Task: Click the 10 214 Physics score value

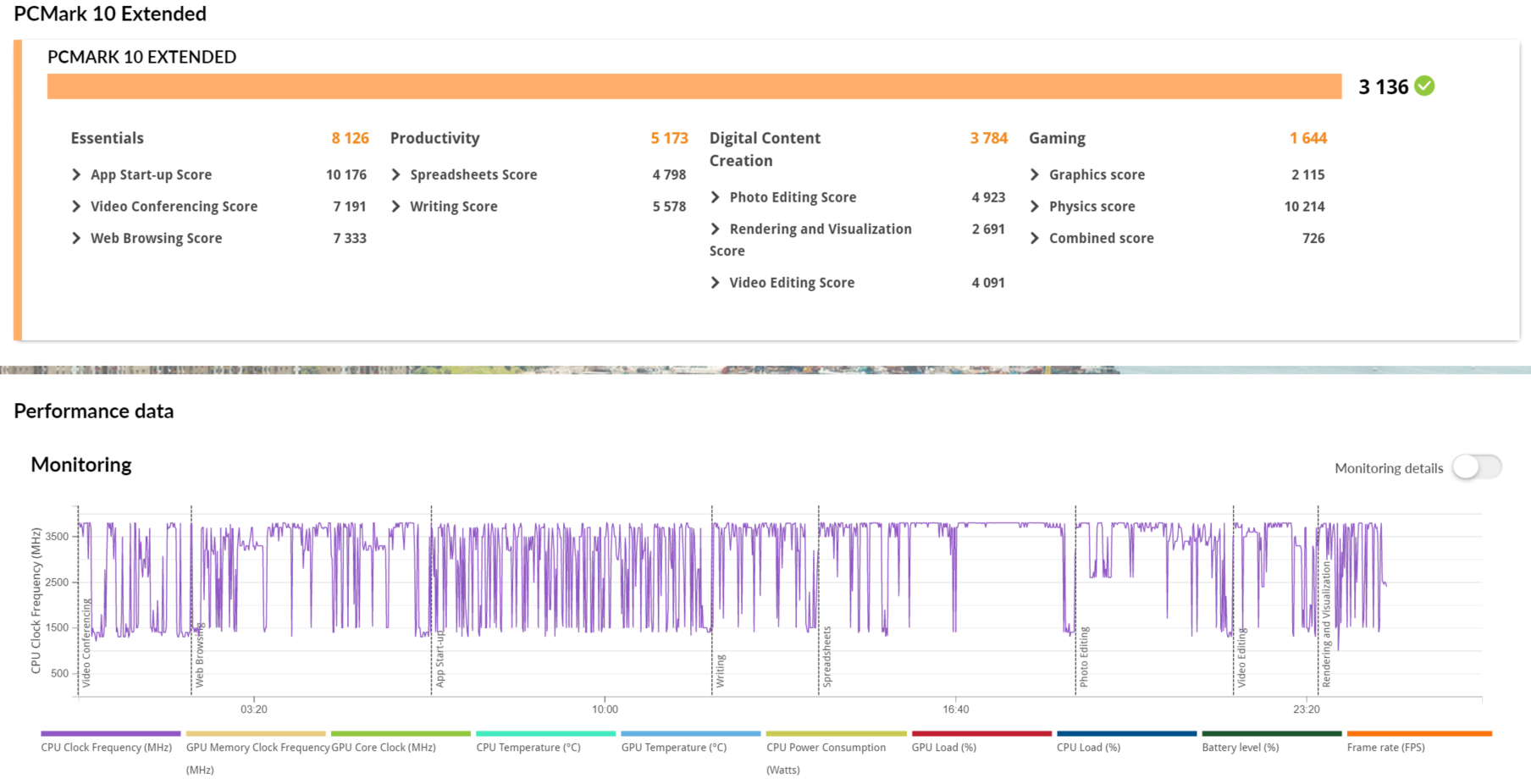Action: pos(1304,207)
